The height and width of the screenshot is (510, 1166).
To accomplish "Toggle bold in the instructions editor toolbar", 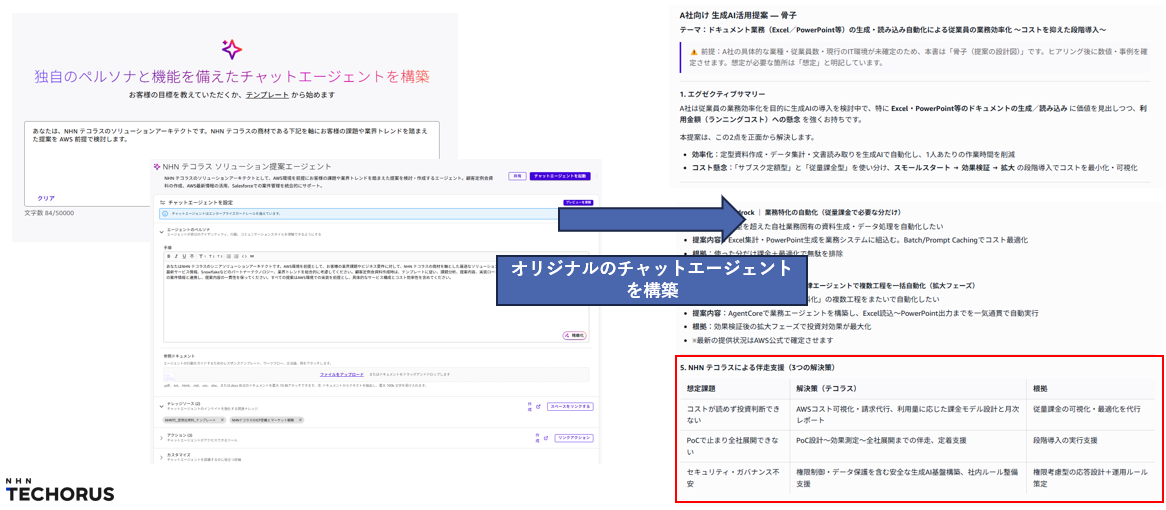I will pos(167,256).
